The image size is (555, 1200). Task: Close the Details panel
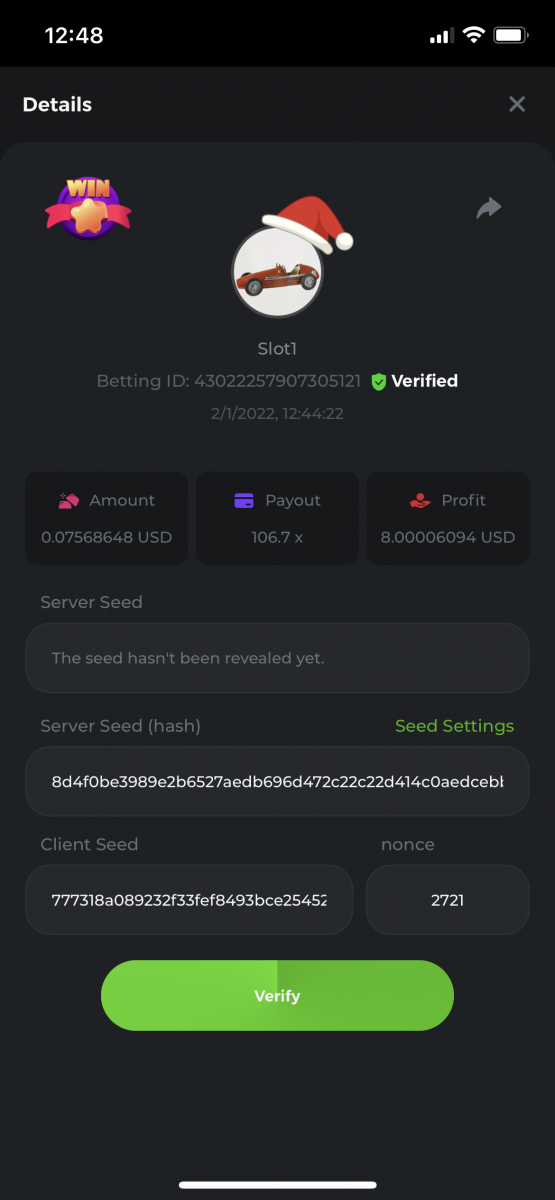click(517, 104)
